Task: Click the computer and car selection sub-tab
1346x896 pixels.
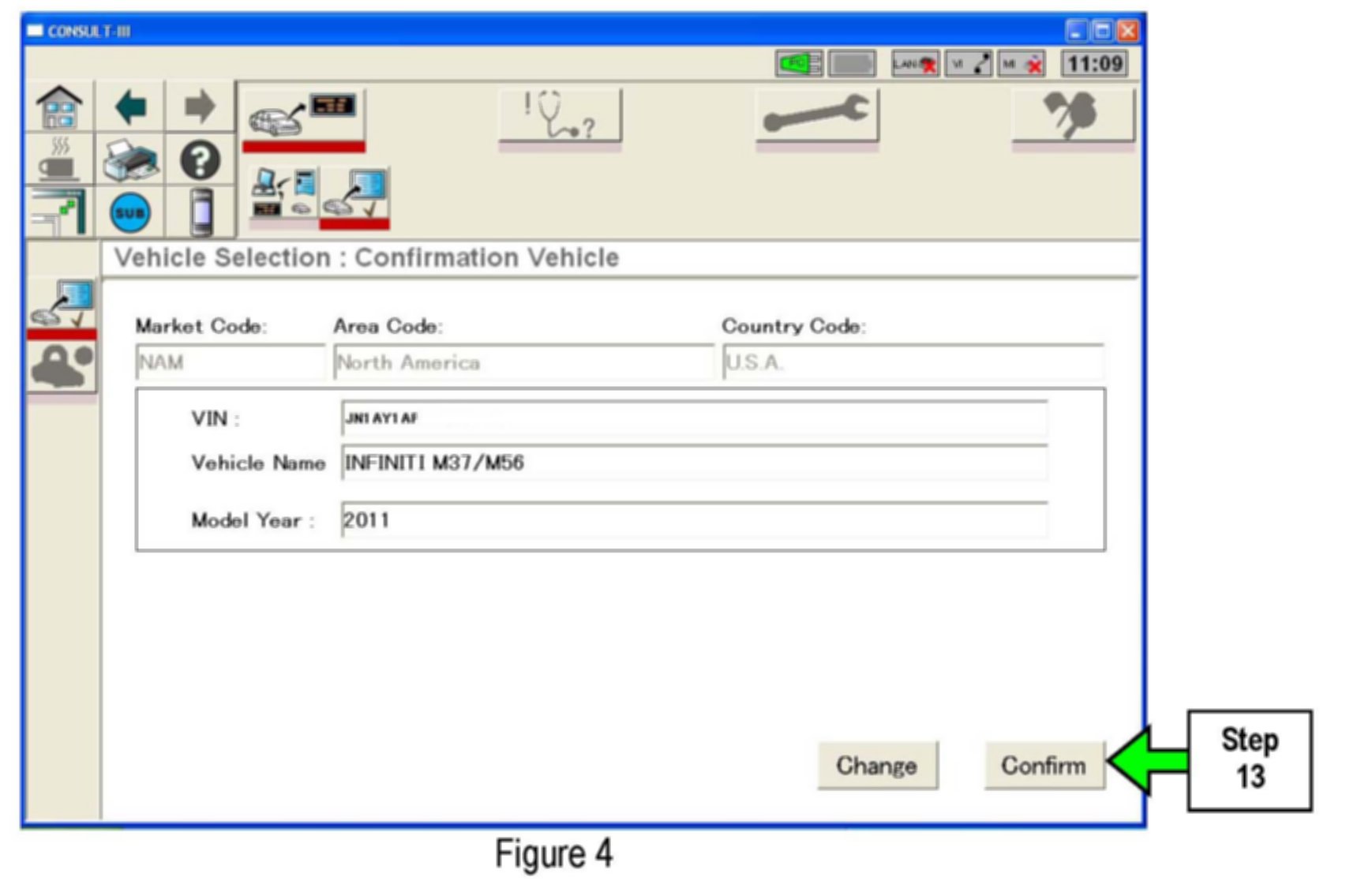Action: [x=283, y=194]
